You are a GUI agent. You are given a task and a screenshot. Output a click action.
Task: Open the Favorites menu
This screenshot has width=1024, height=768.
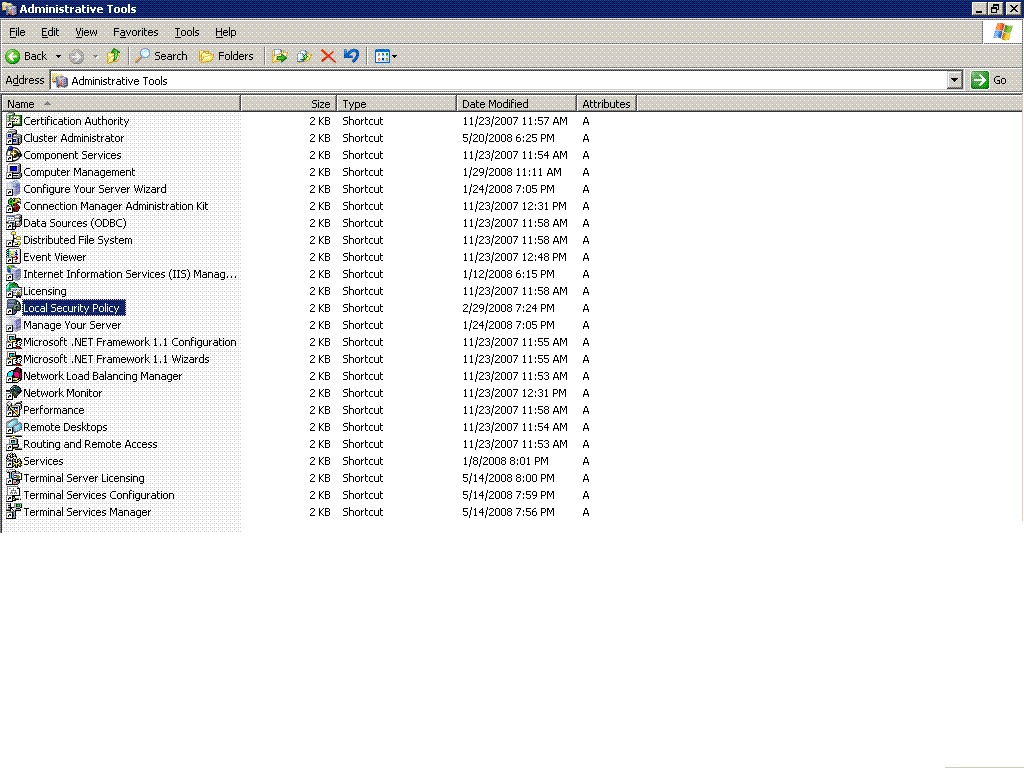point(135,32)
